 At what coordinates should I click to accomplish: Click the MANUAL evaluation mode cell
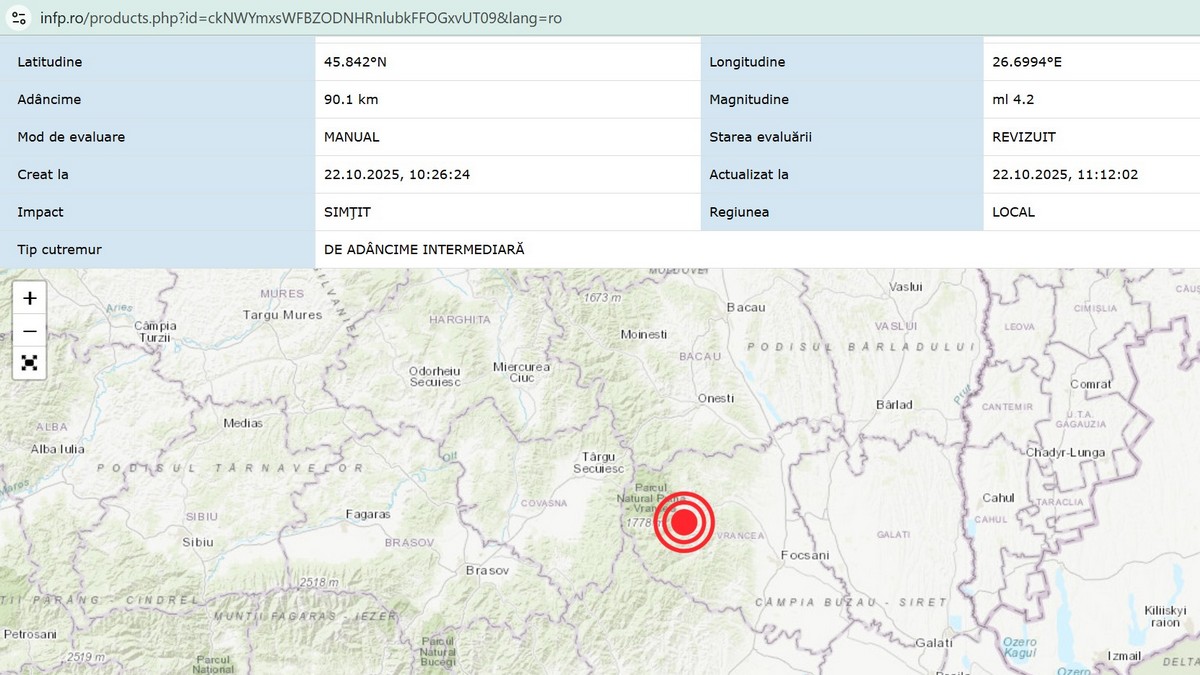point(352,137)
